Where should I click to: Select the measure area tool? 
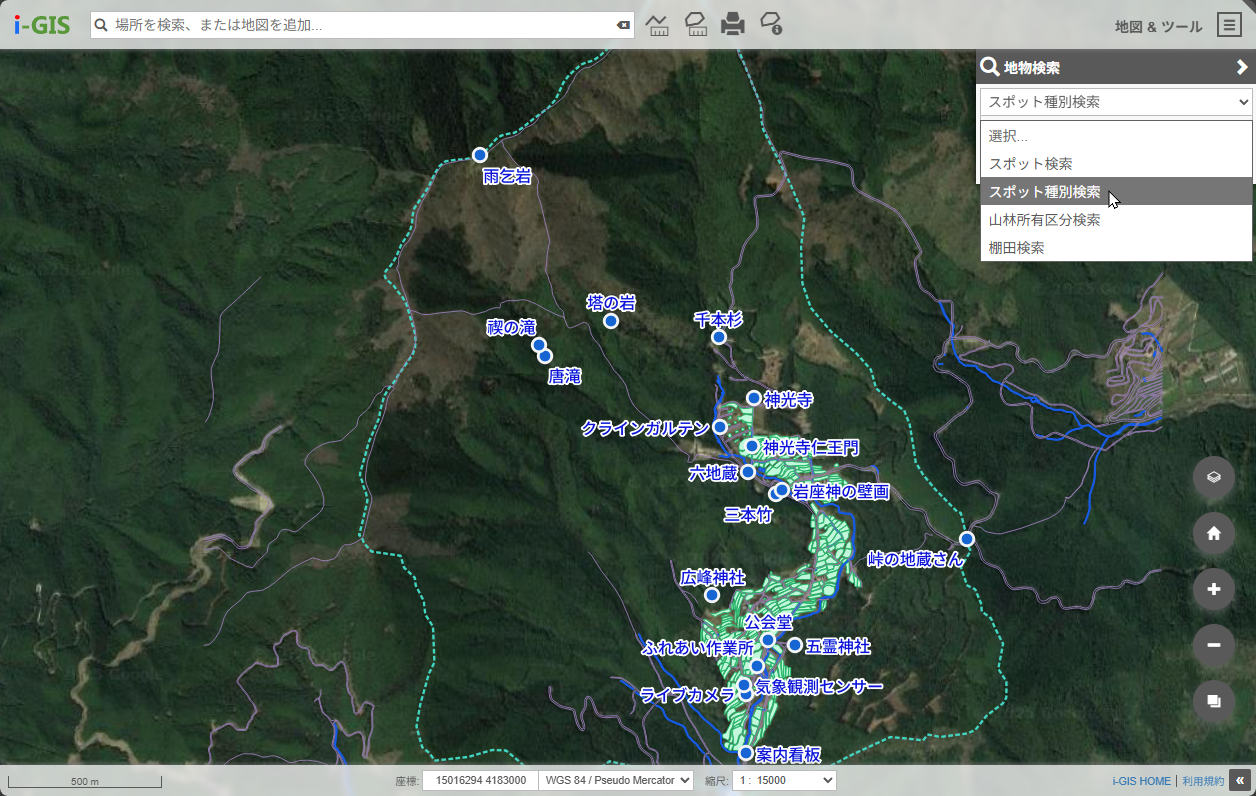[696, 25]
